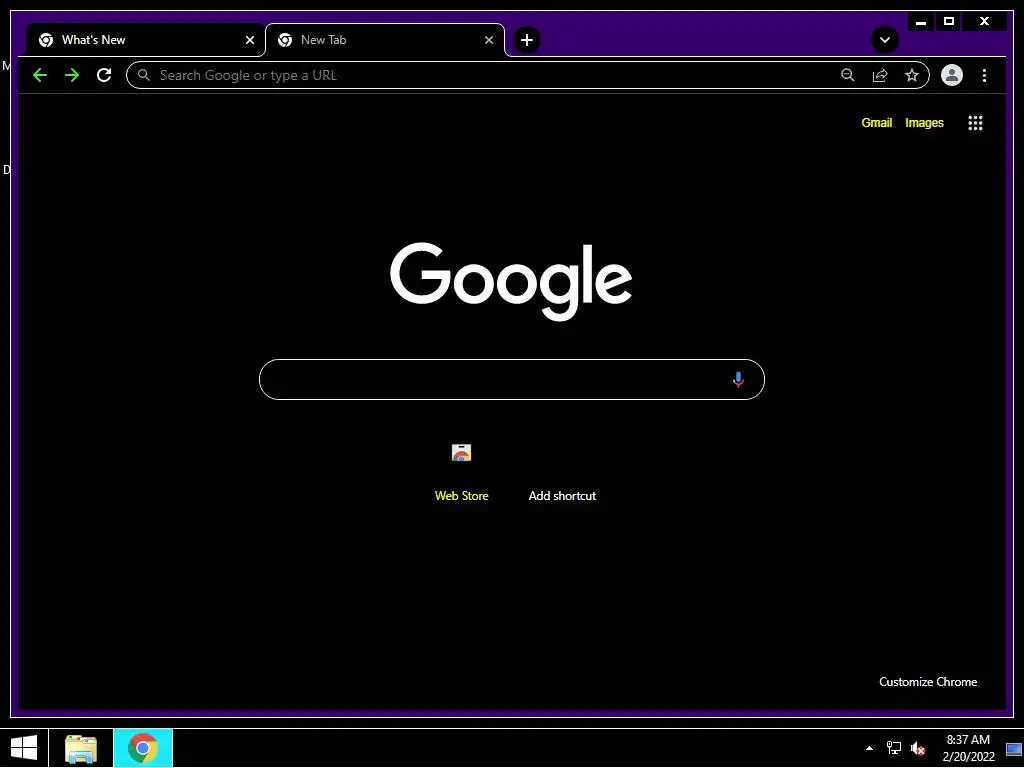The height and width of the screenshot is (768, 1024).
Task: Click the notification icon at taskbar end
Action: point(1014,749)
